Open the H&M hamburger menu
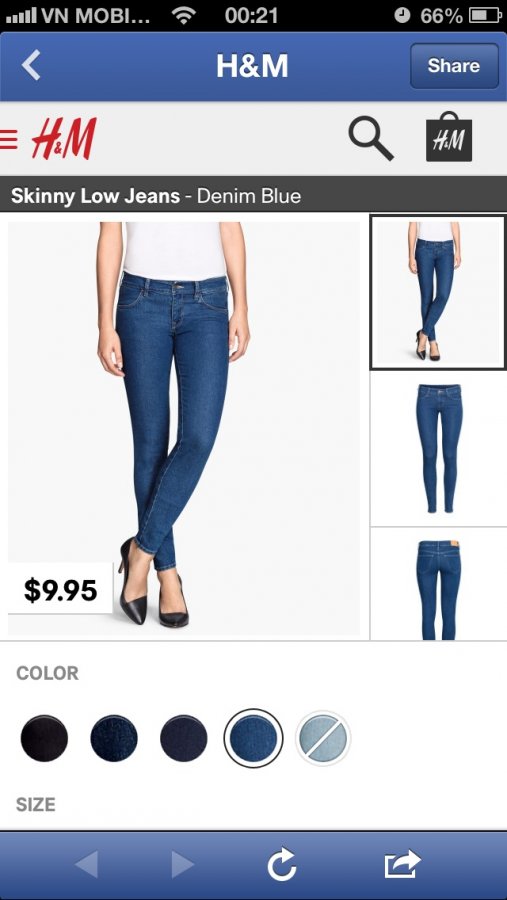The height and width of the screenshot is (900, 507). [8, 138]
